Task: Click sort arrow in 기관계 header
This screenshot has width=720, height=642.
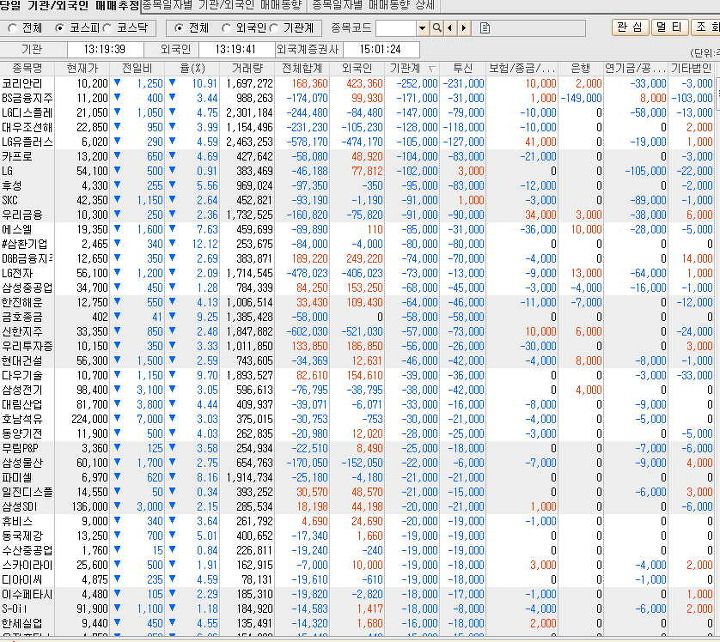Action: 432,69
